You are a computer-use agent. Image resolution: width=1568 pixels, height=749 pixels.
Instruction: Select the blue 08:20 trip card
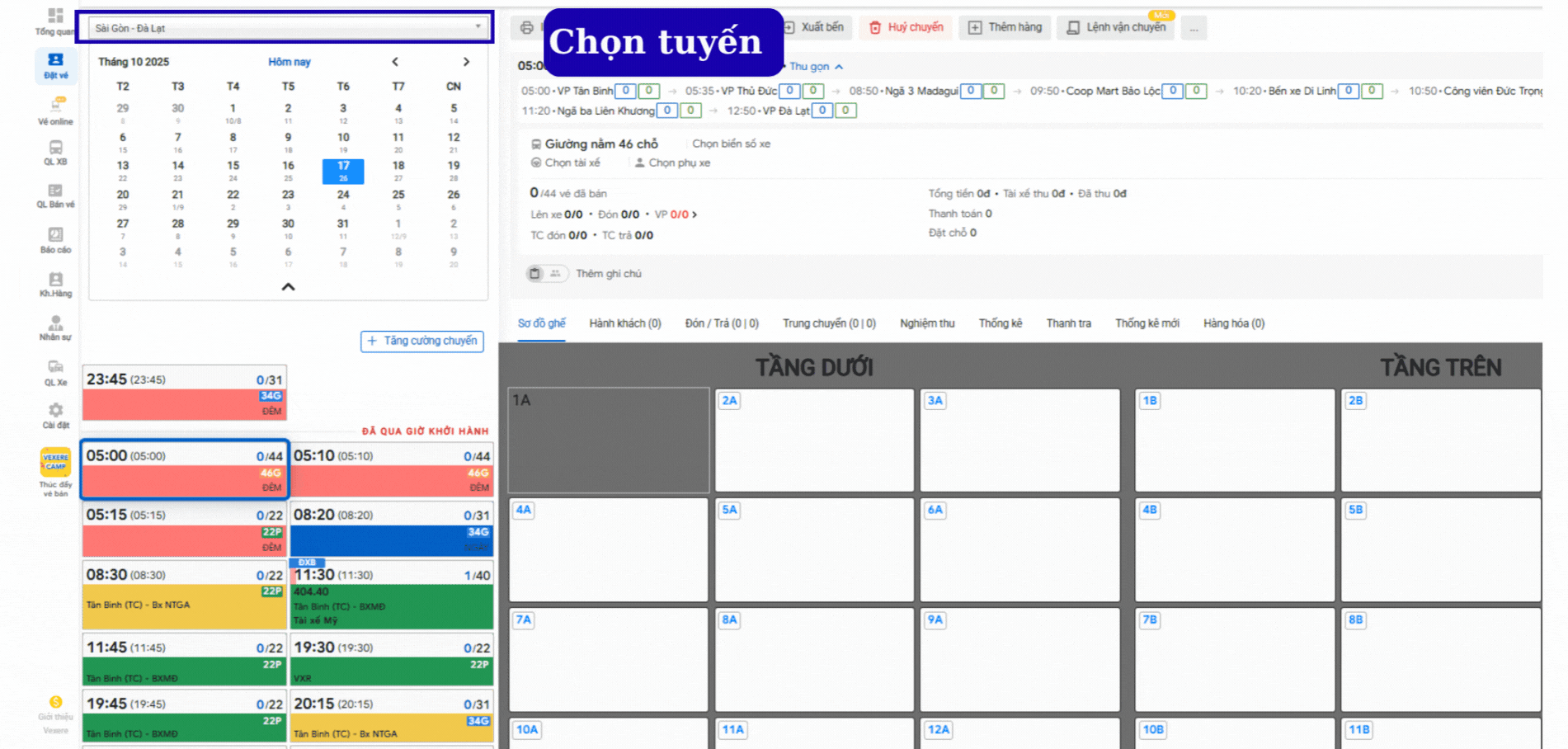pos(392,530)
